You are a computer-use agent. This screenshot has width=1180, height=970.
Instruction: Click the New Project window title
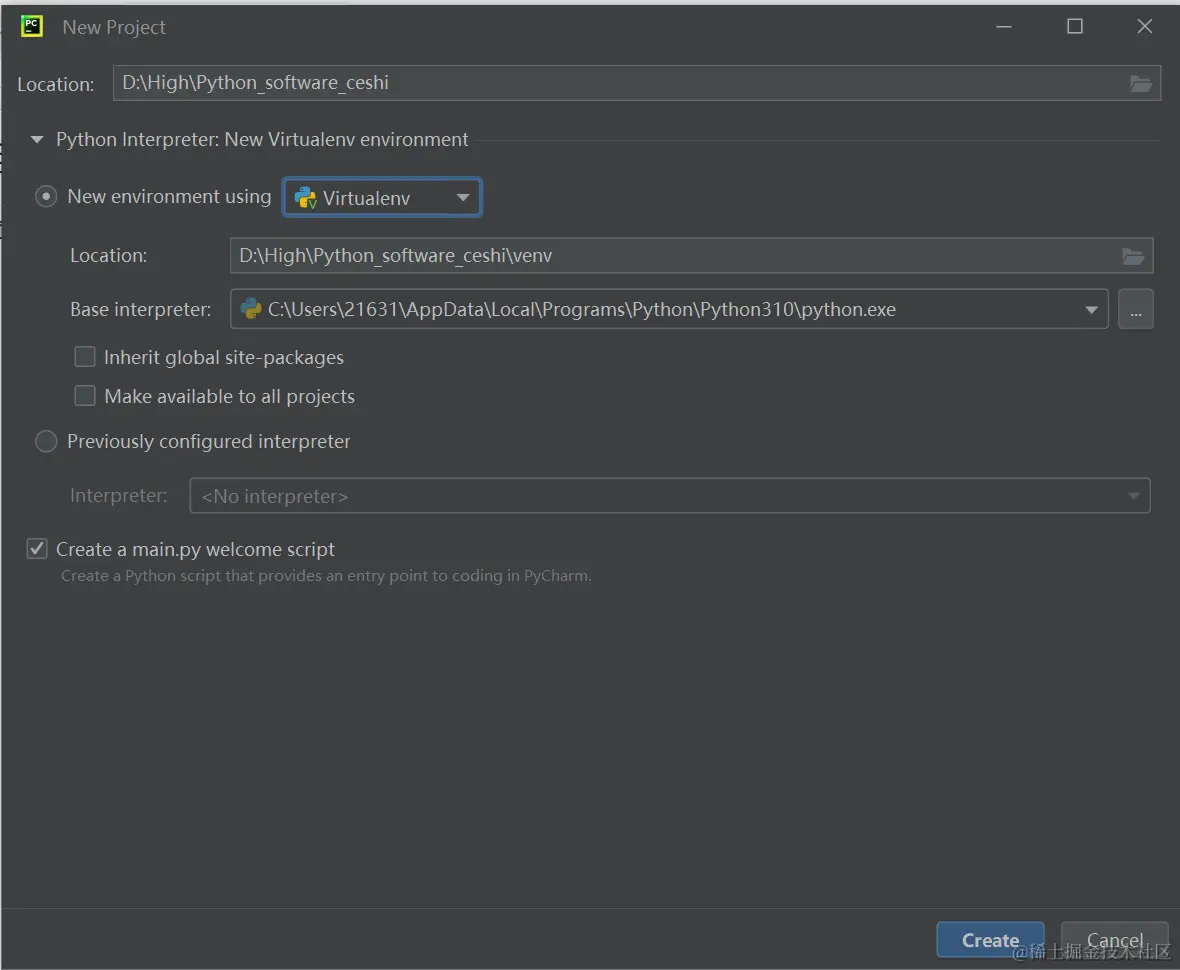tap(114, 27)
